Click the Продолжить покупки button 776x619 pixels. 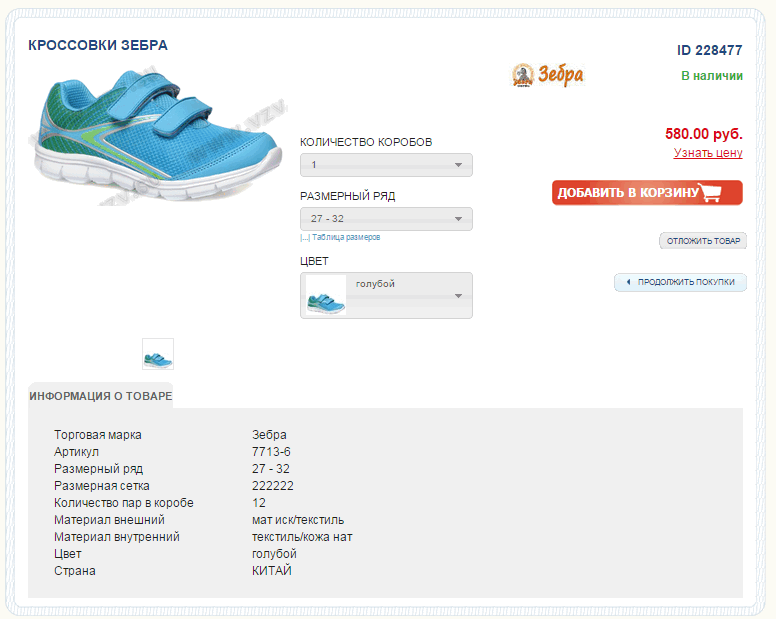685,283
